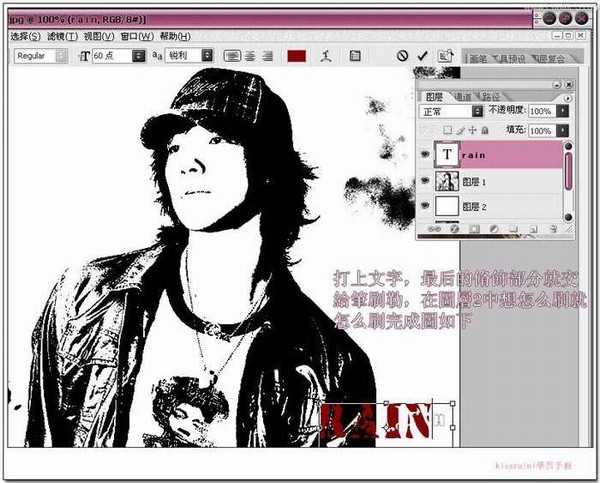Hide the rain text layer

[426, 155]
